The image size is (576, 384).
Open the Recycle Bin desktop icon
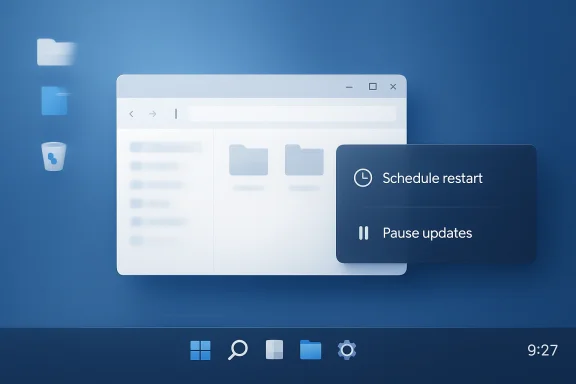[x=54, y=157]
